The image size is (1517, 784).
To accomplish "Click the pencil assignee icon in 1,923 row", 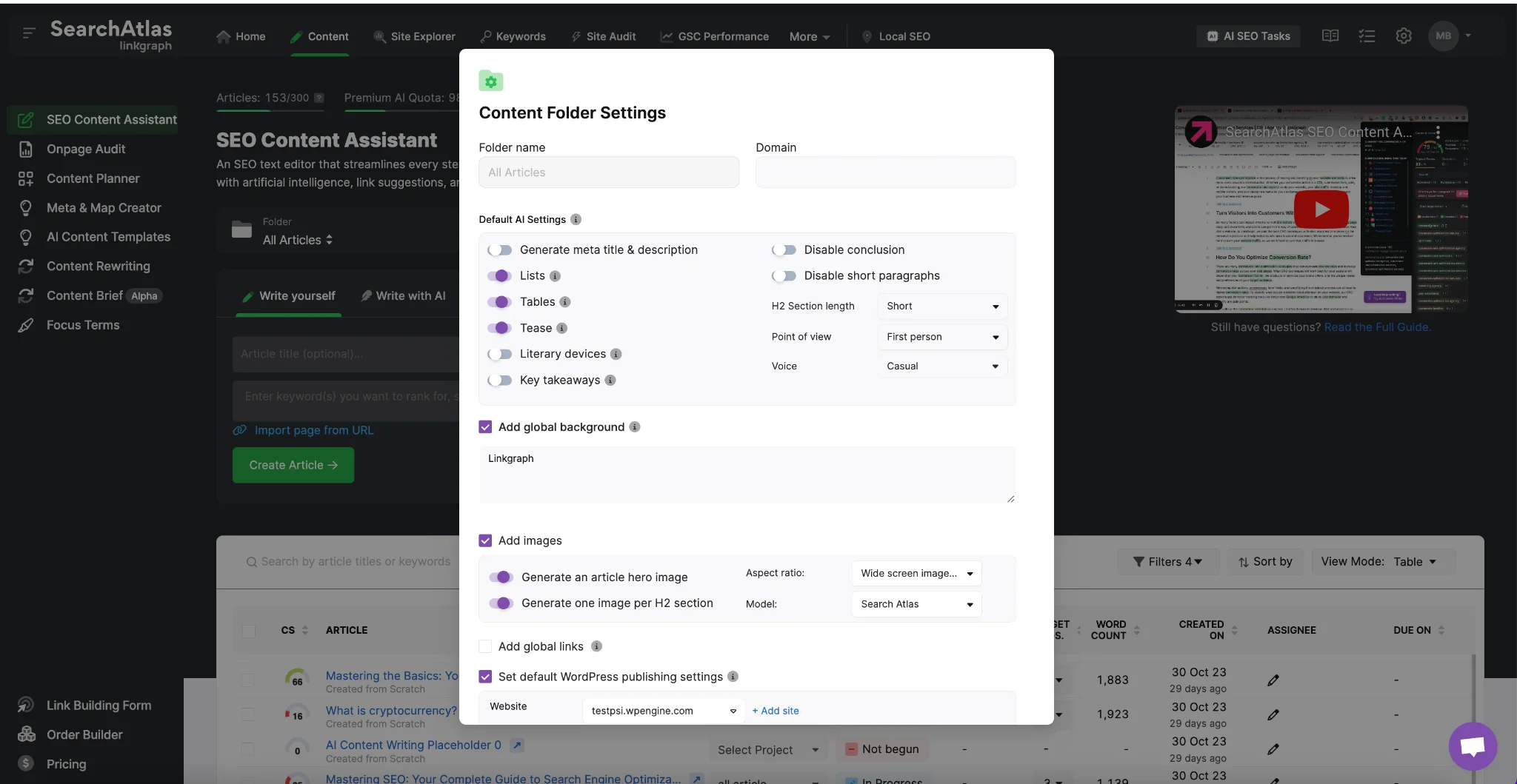I will (1273, 714).
